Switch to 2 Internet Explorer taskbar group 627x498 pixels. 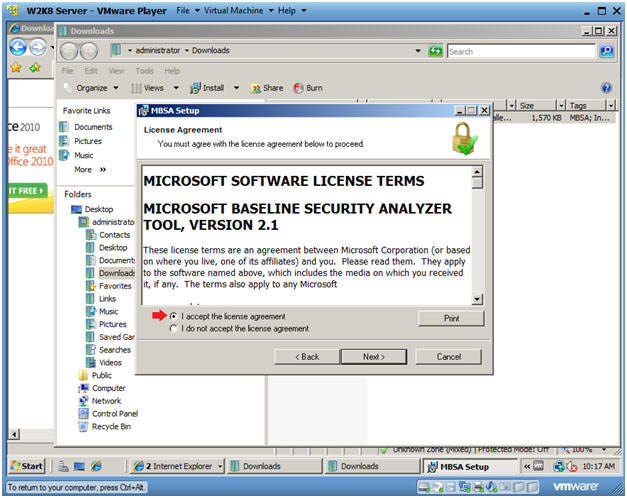pyautogui.click(x=177, y=466)
